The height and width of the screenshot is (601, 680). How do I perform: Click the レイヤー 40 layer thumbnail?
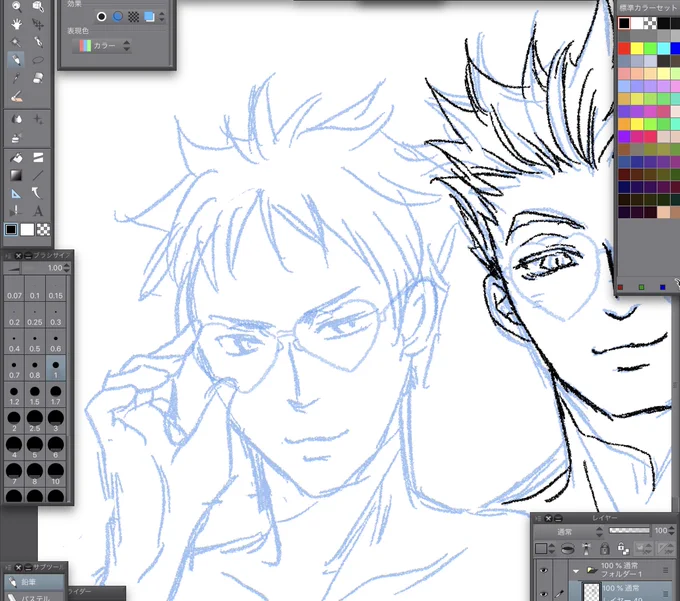tap(592, 592)
